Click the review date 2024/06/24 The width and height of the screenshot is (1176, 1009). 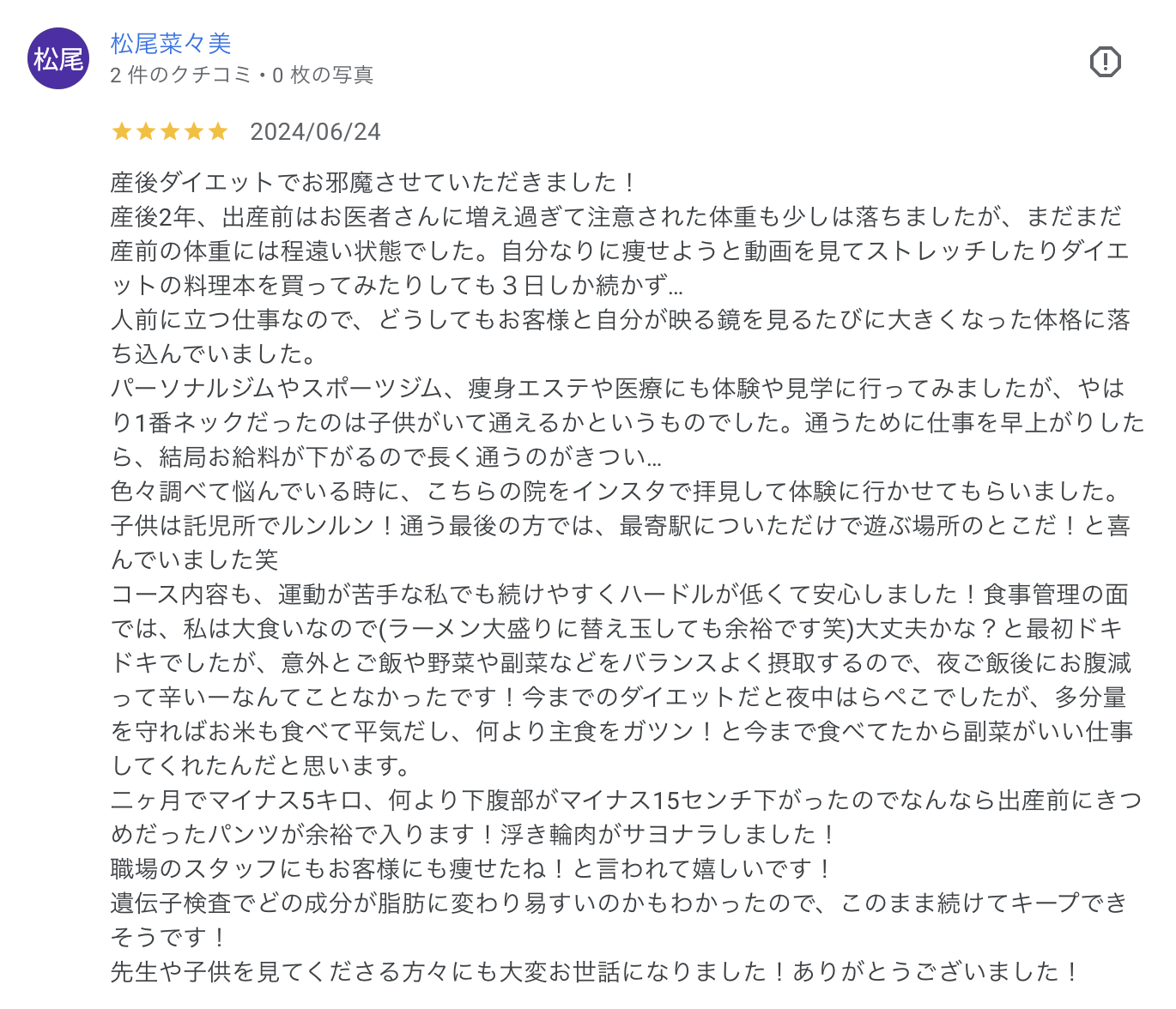coord(315,131)
